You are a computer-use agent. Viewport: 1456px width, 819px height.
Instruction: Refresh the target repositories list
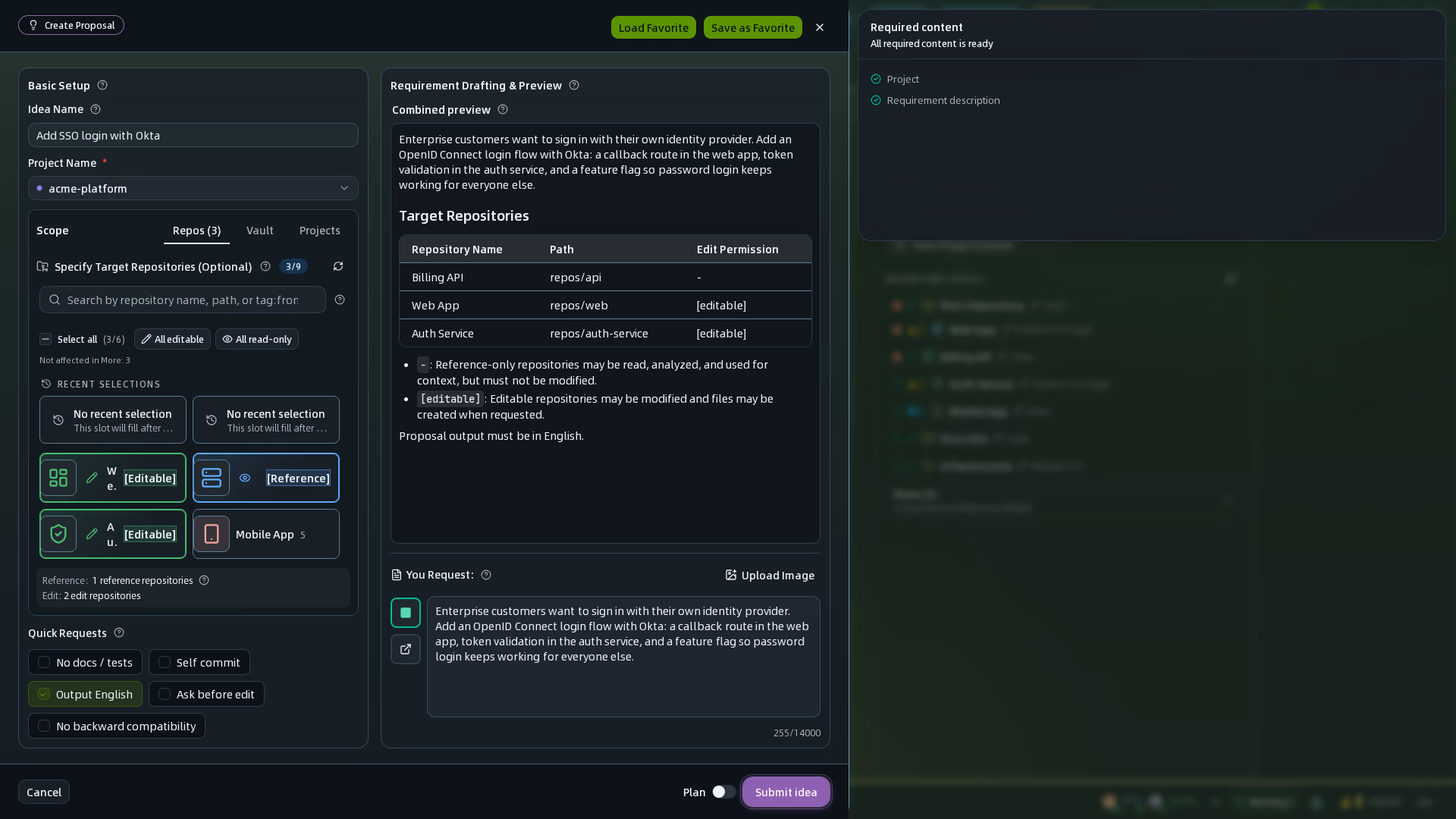pyautogui.click(x=338, y=266)
